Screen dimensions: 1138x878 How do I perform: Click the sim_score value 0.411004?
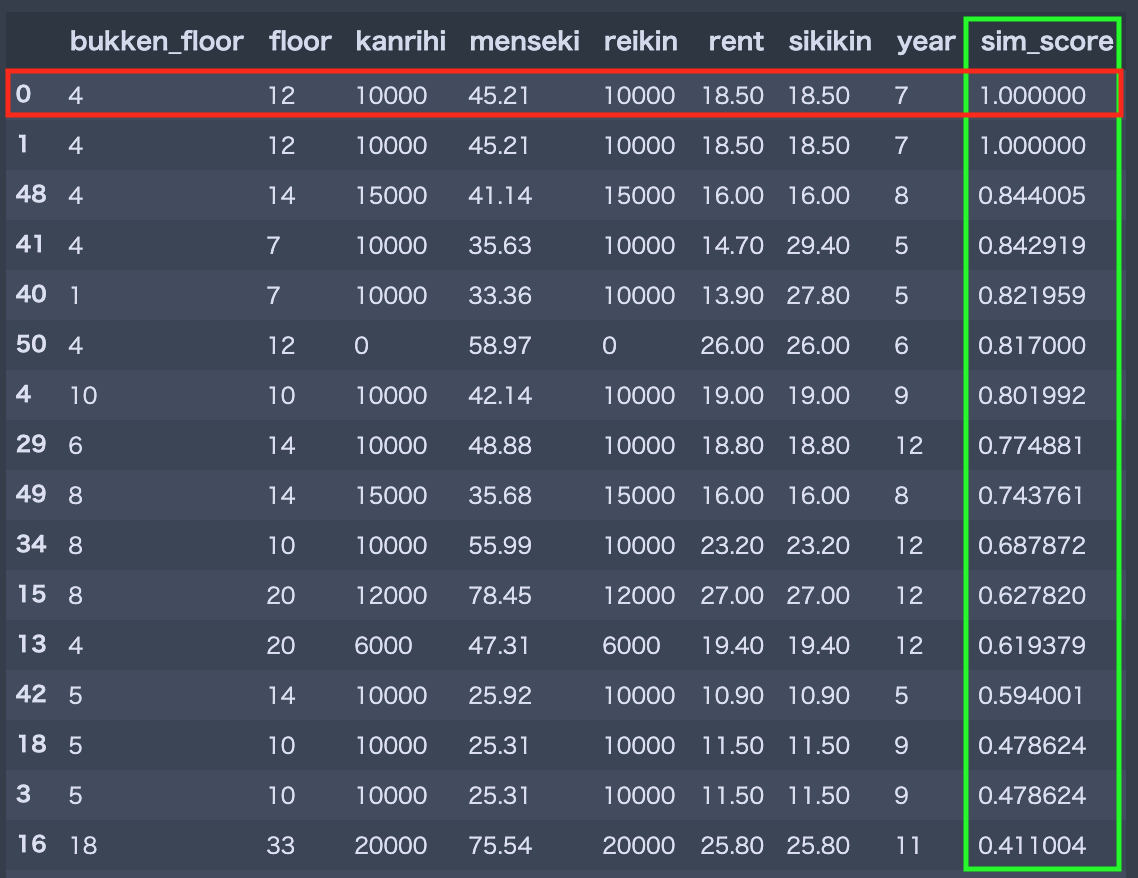tap(1031, 845)
